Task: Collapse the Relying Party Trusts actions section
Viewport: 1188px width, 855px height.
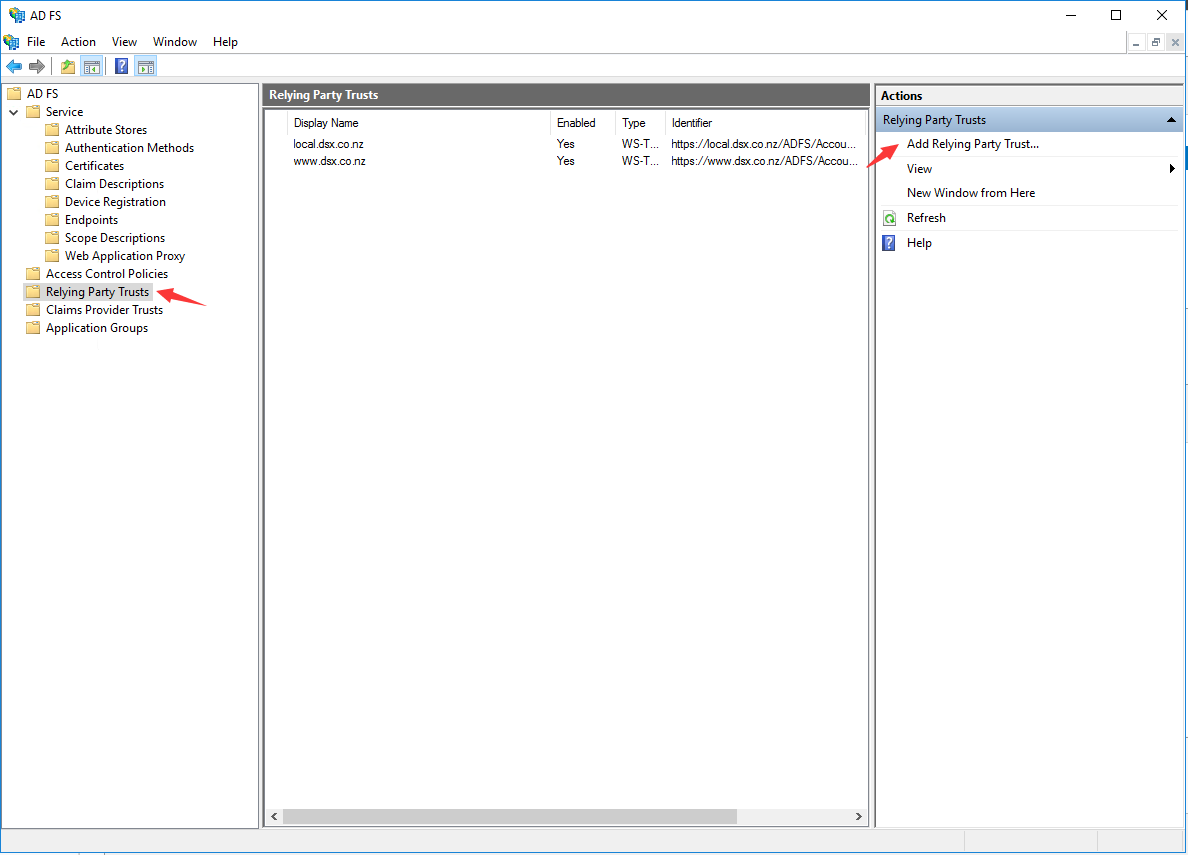Action: (x=1171, y=120)
